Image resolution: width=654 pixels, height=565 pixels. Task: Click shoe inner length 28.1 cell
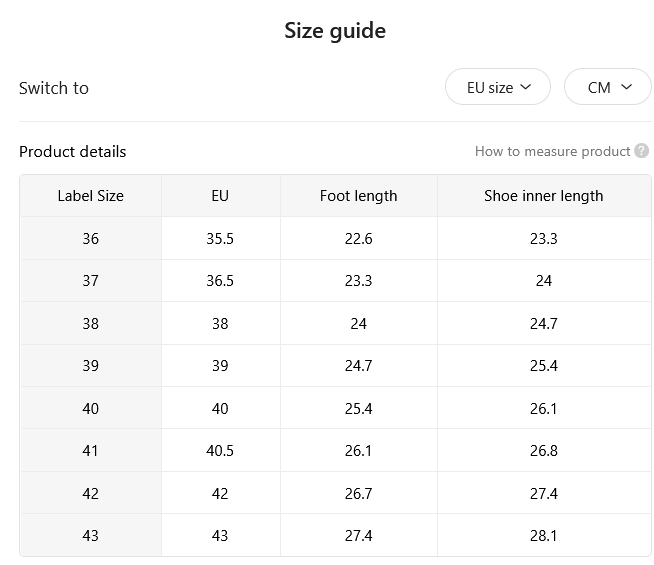[x=544, y=535]
